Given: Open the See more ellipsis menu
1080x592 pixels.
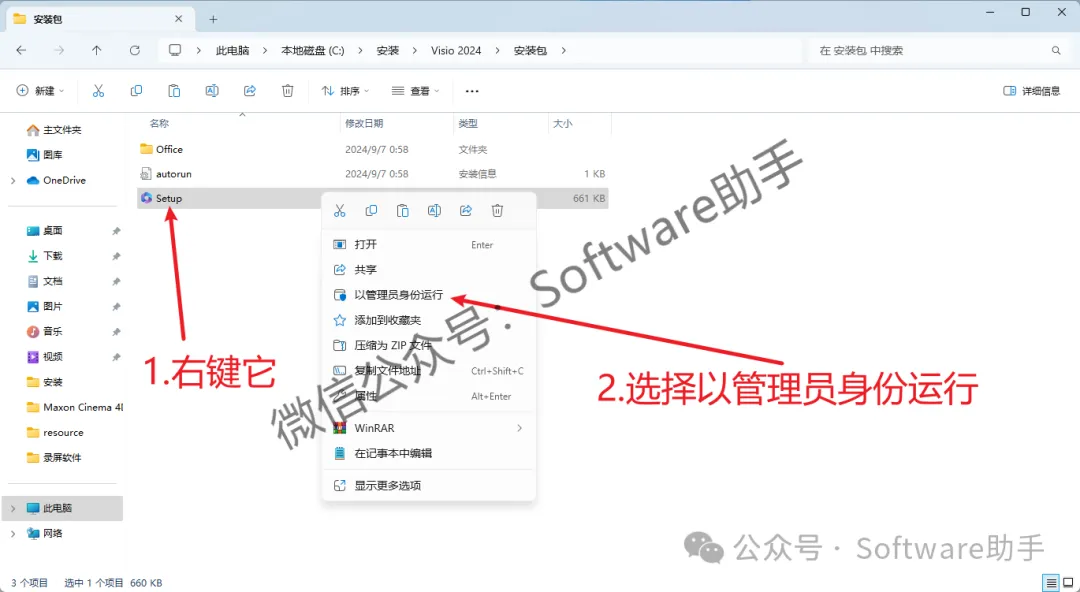Looking at the screenshot, I should pos(472,91).
